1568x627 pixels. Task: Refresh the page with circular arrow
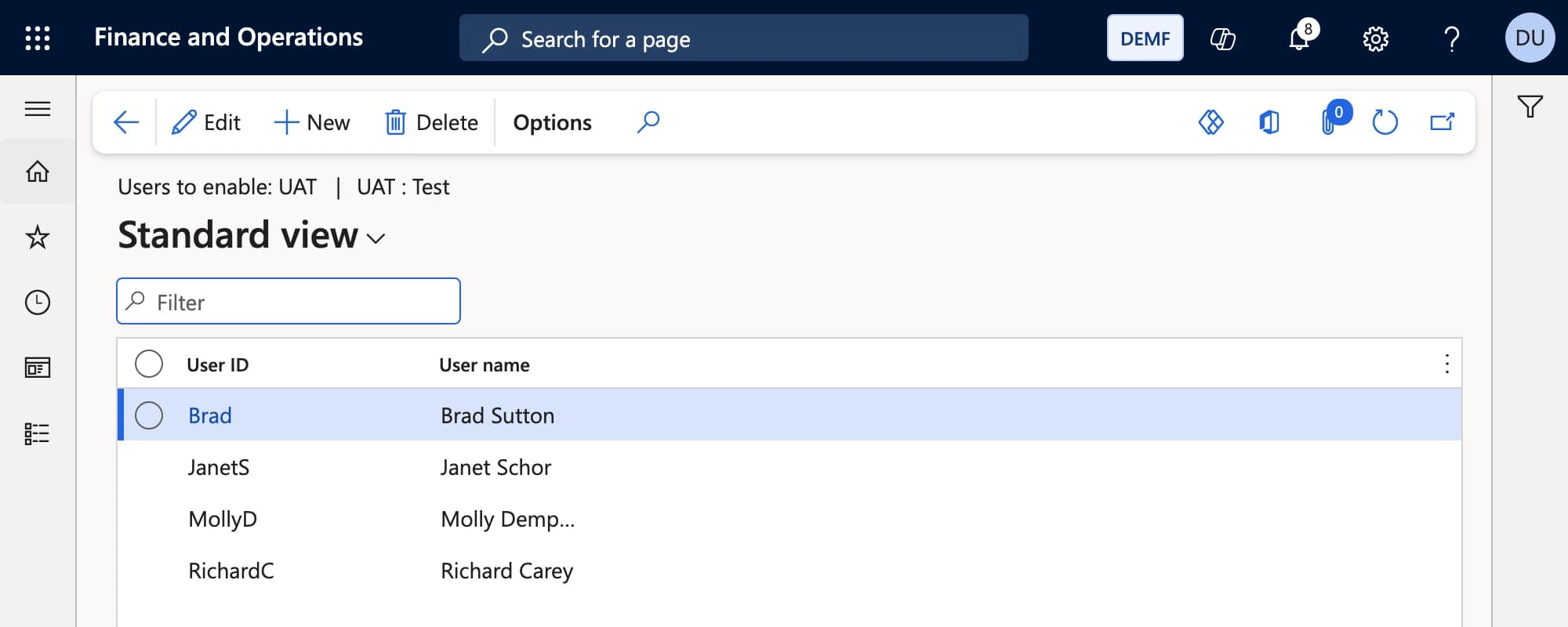pos(1385,122)
